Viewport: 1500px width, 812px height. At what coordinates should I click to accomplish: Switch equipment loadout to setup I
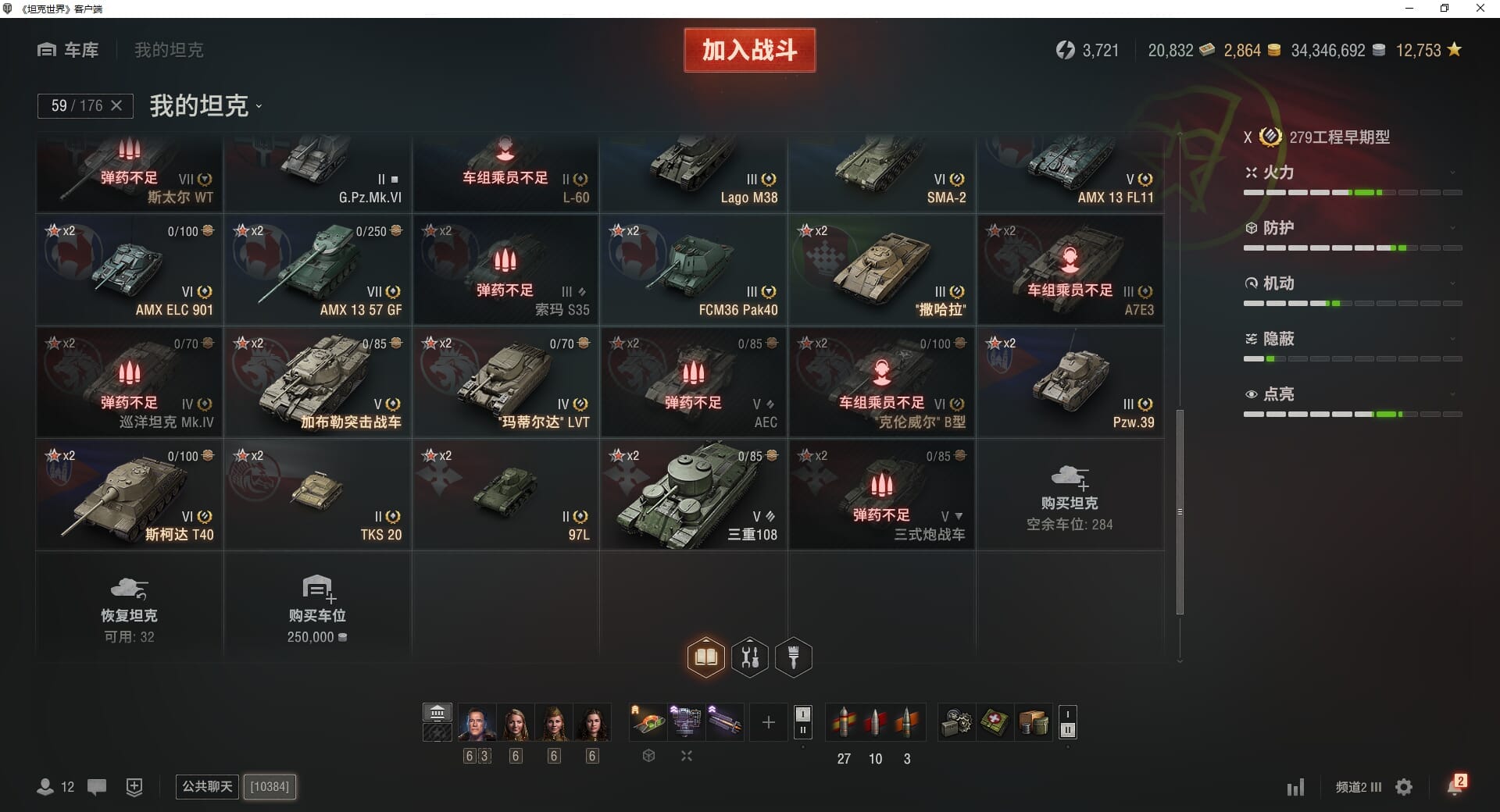(x=802, y=714)
